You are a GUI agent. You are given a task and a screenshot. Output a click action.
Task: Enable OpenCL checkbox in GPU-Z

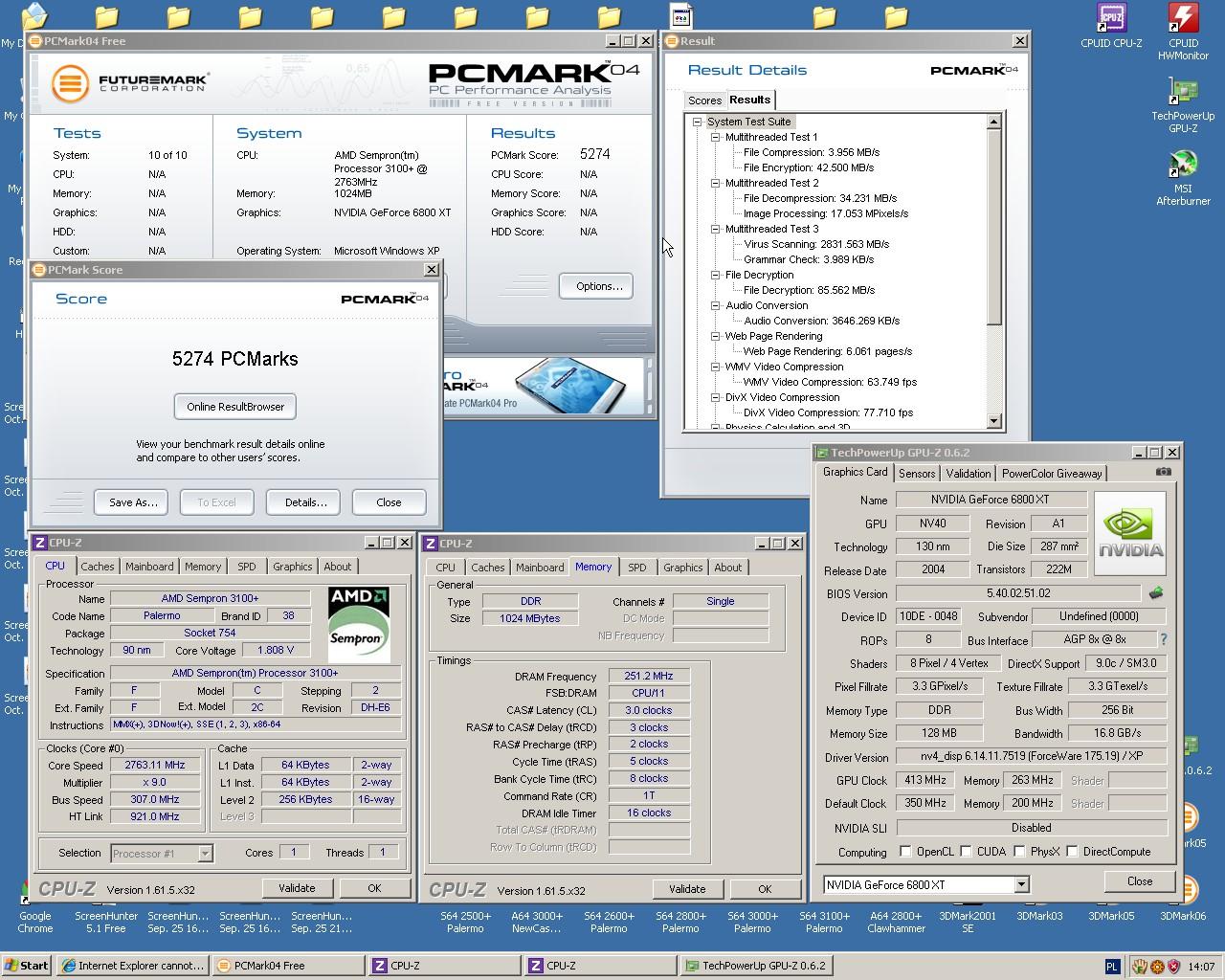(905, 851)
